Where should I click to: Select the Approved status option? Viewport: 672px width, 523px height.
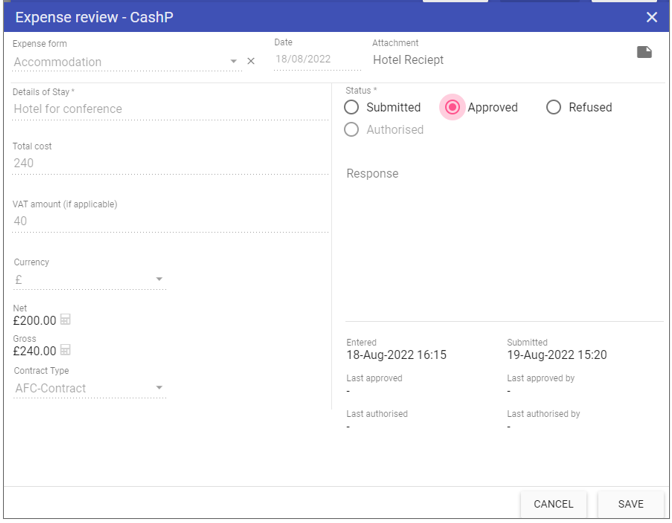(453, 107)
